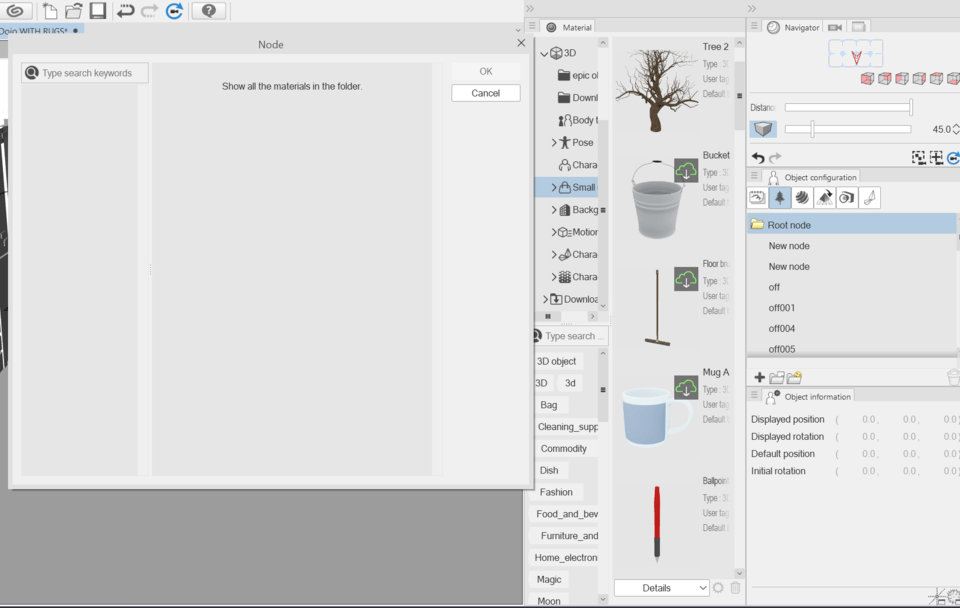This screenshot has height=608, width=960.
Task: Click the Fashion tag
Action: [556, 492]
